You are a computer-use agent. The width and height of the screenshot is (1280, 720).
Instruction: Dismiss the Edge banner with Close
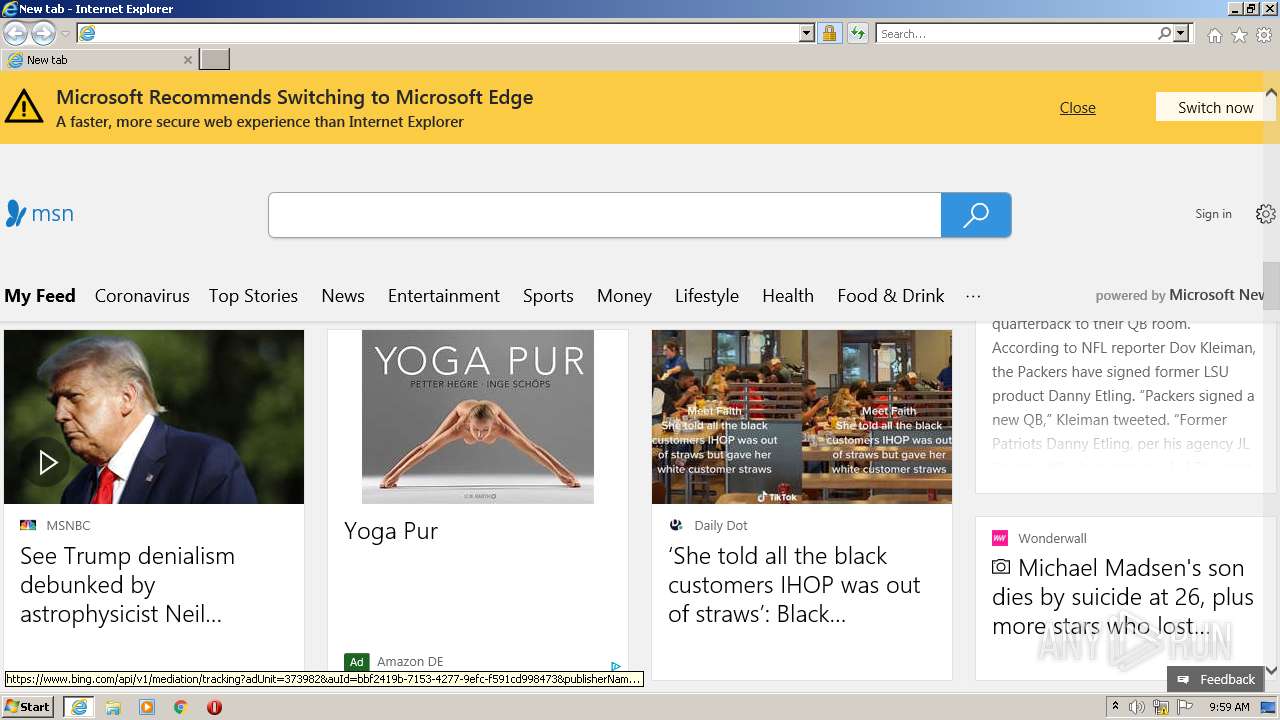coord(1077,108)
